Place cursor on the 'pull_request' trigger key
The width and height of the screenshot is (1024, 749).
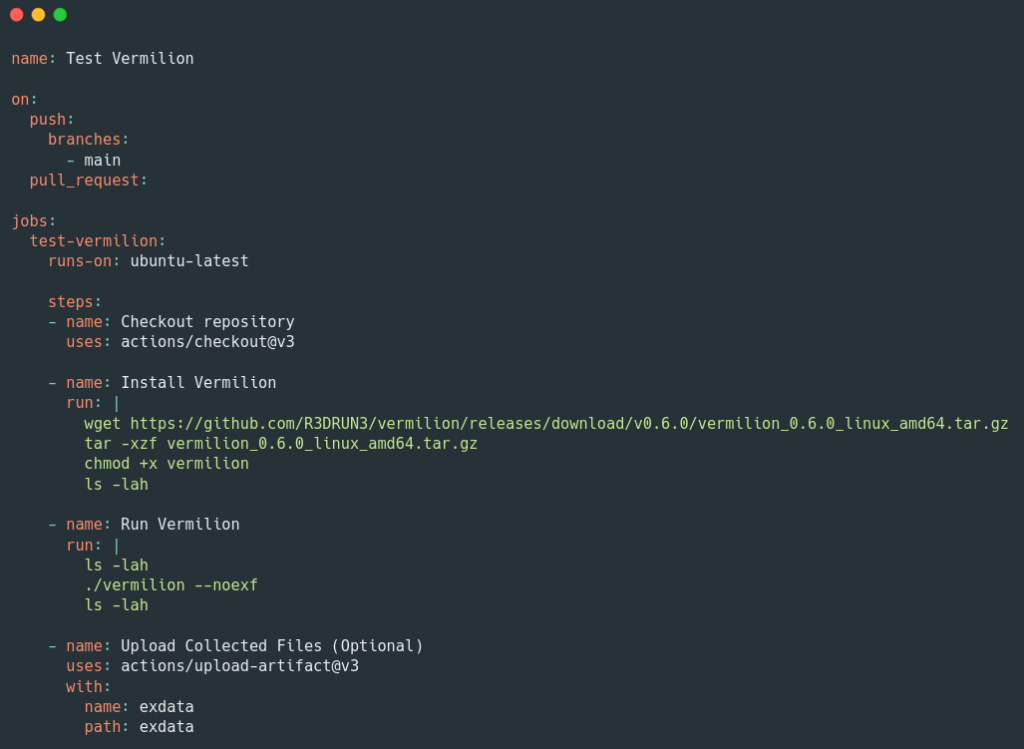click(x=85, y=180)
